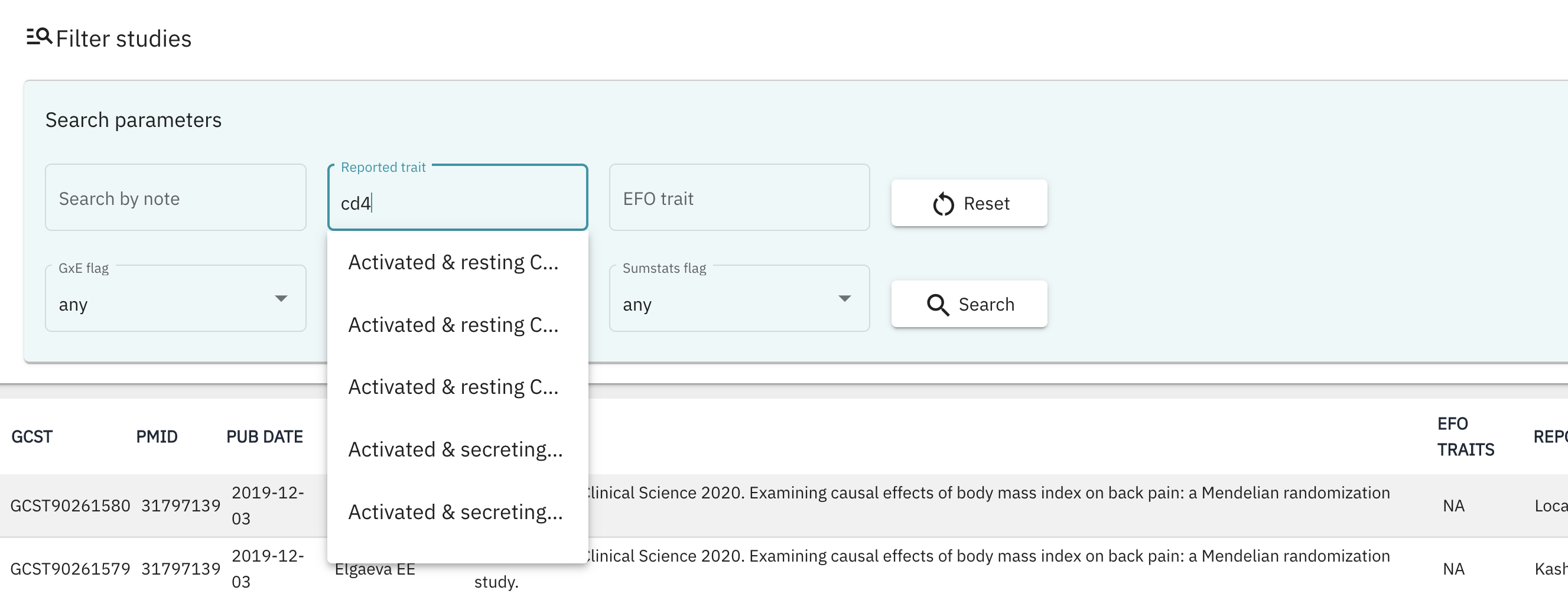1568x600 pixels.
Task: Expand the GxE flag chevron arrow
Action: click(x=281, y=298)
